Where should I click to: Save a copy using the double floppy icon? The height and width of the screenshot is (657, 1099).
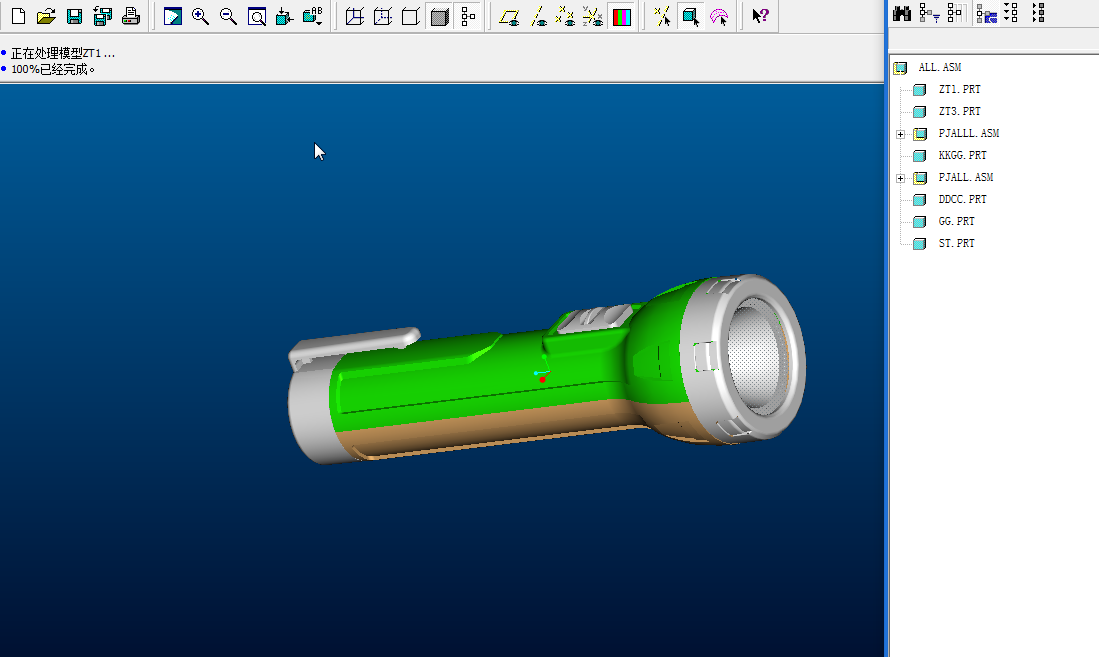pyautogui.click(x=102, y=16)
